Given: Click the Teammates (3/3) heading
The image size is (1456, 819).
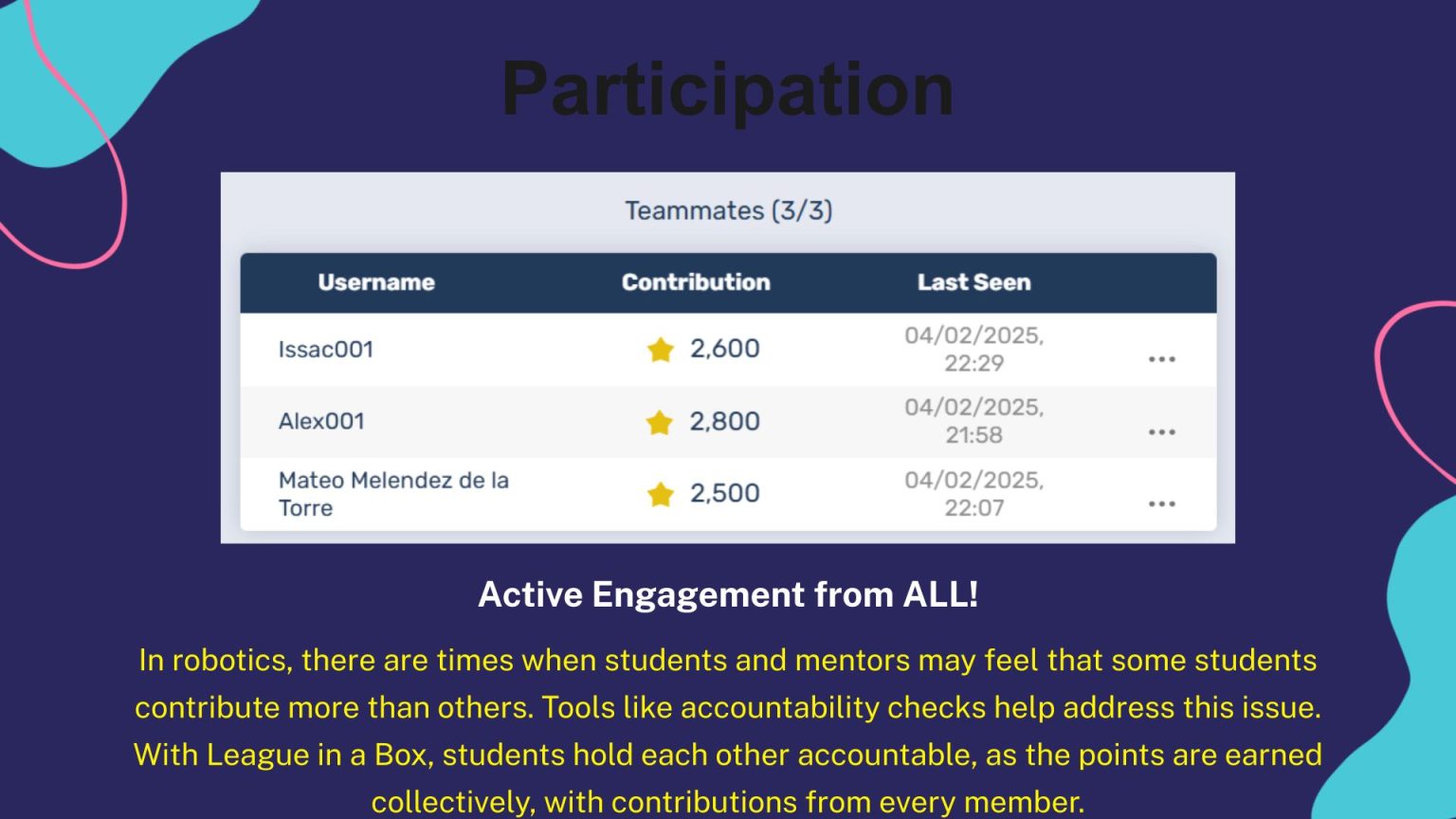Looking at the screenshot, I should (x=728, y=210).
